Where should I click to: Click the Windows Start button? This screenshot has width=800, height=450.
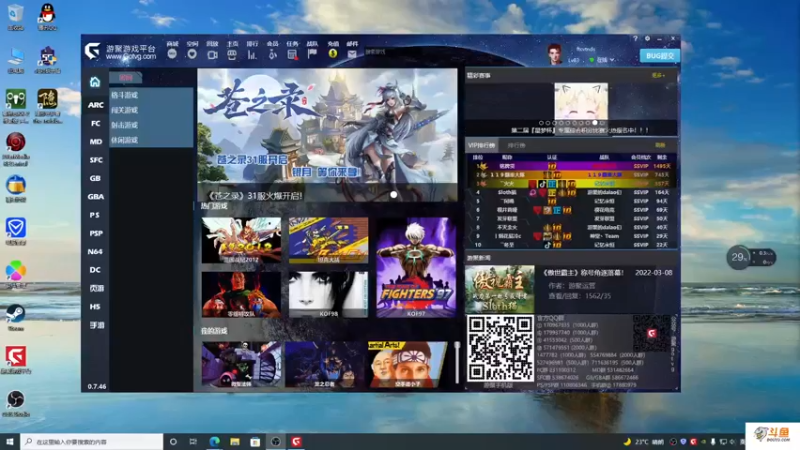[10, 441]
